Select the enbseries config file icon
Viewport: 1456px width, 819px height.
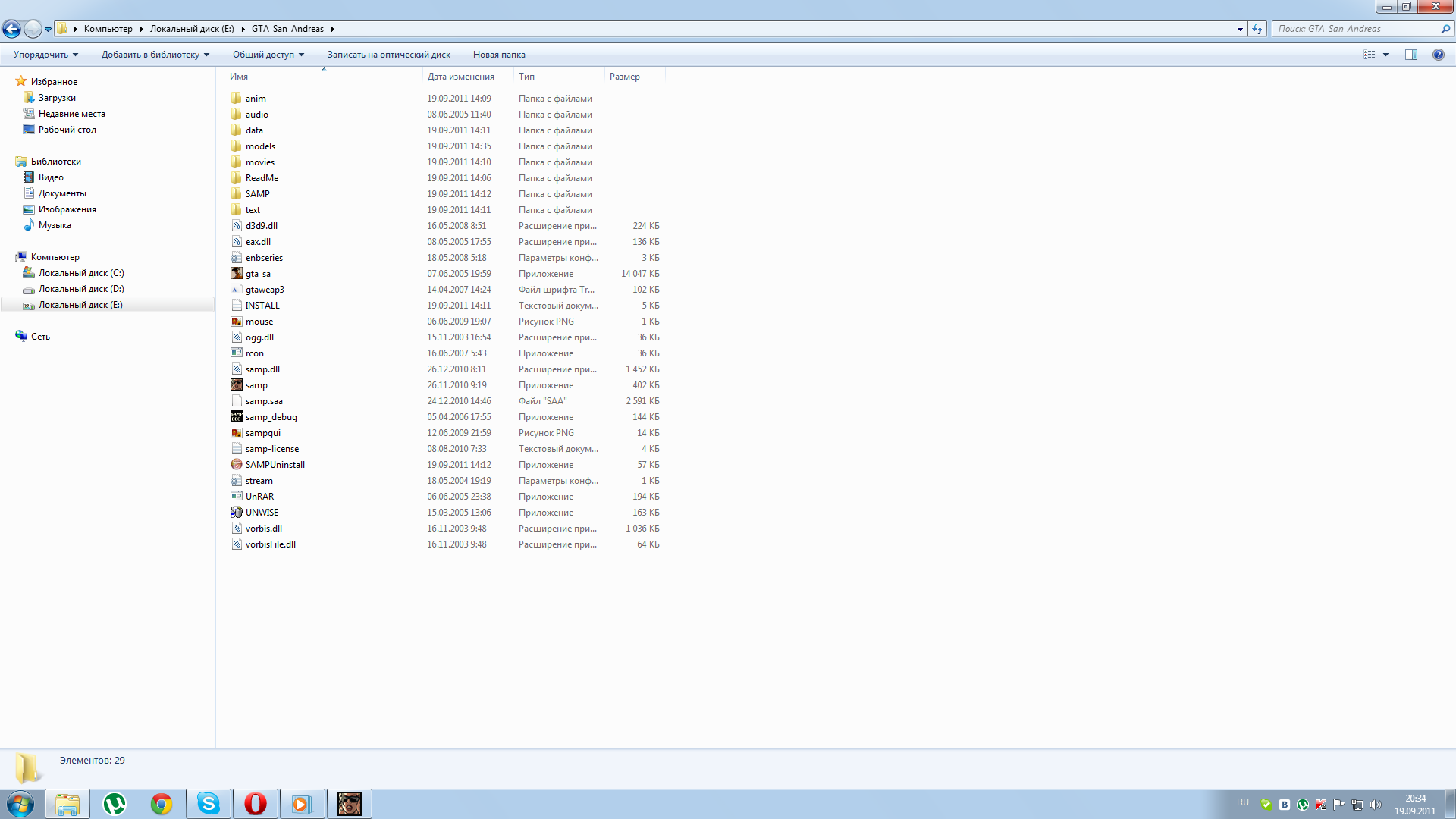(x=236, y=258)
